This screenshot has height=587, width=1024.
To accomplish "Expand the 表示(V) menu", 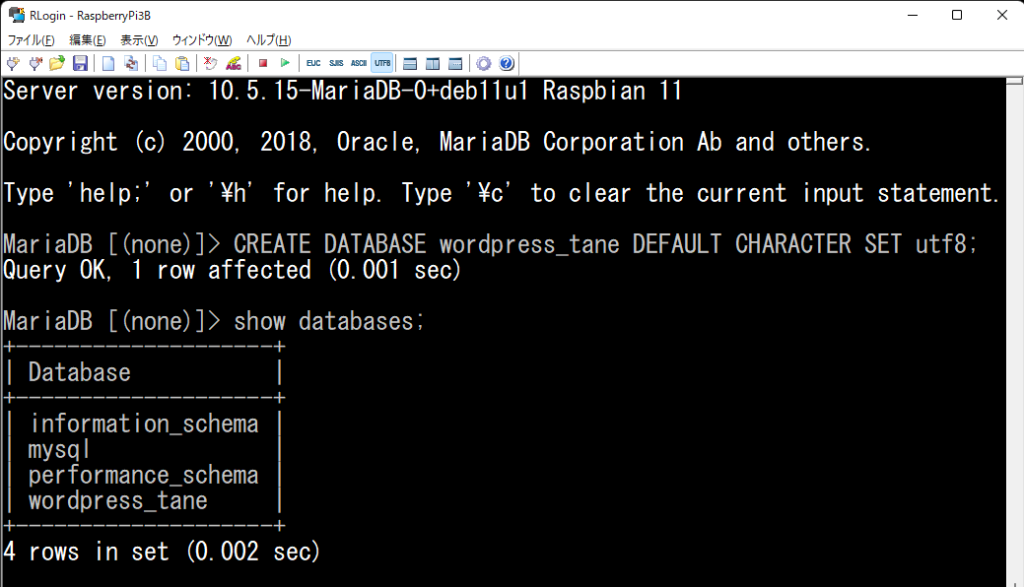I will (x=139, y=40).
